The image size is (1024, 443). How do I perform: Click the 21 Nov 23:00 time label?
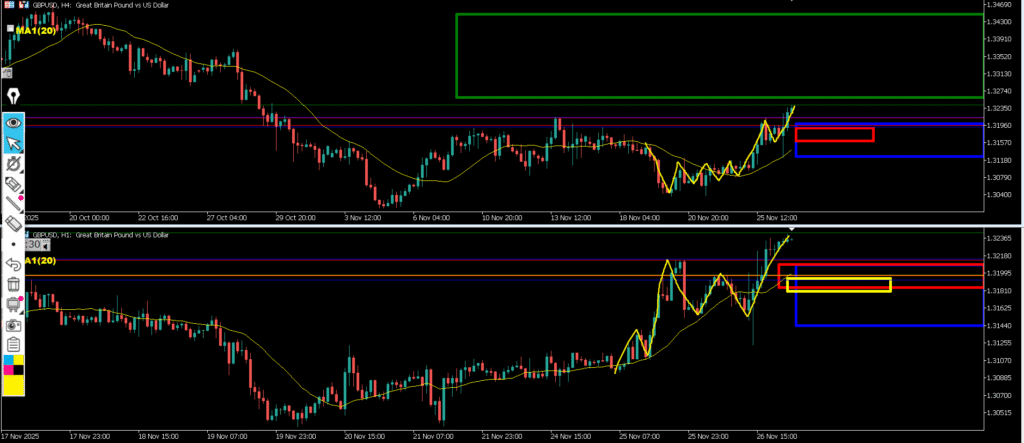[504, 436]
